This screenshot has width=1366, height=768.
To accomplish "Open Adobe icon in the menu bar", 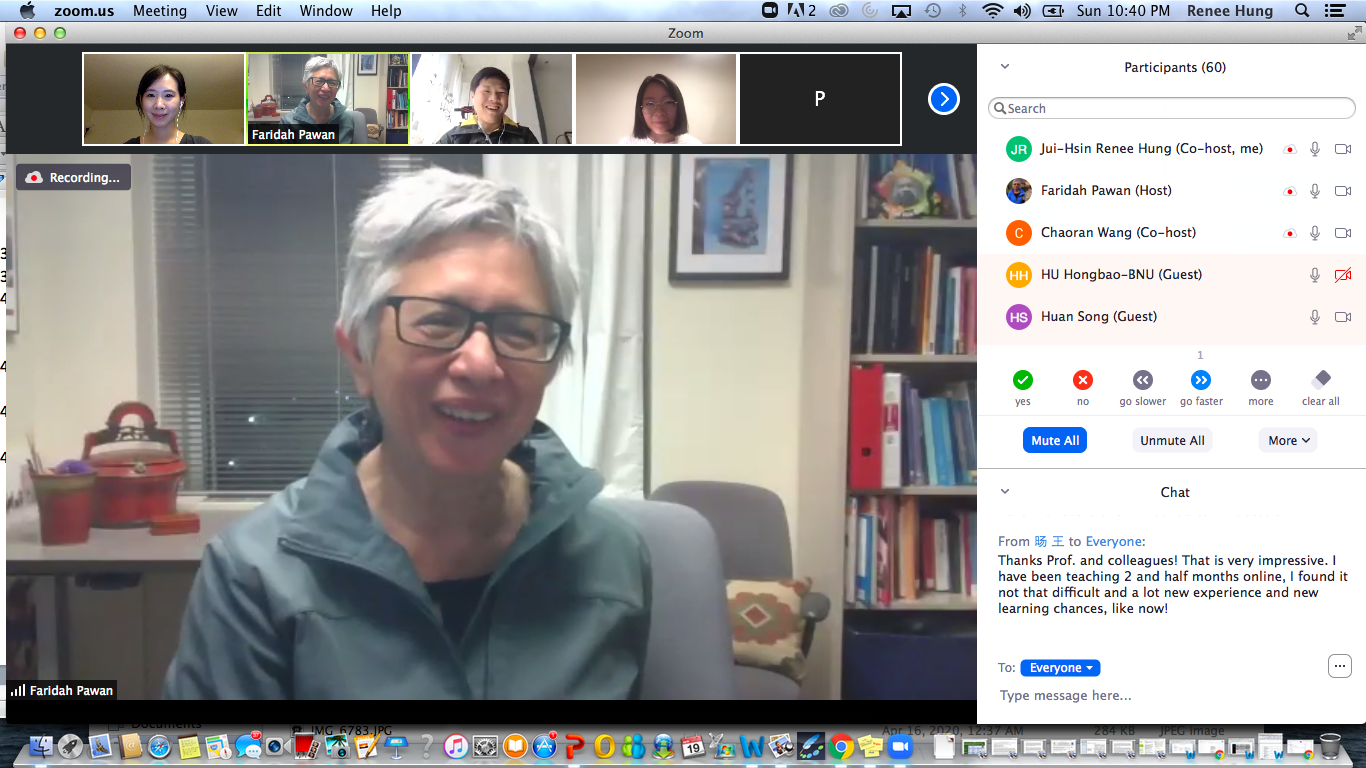I will (802, 11).
